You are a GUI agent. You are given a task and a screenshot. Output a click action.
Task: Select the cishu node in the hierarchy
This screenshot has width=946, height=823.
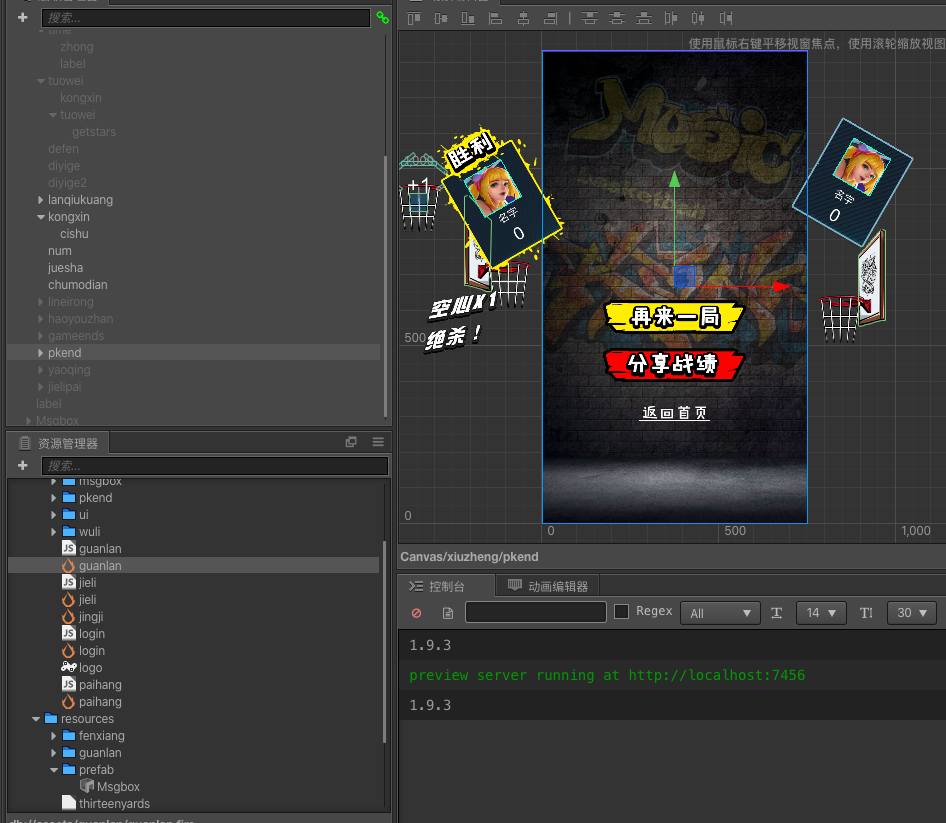[x=74, y=234]
